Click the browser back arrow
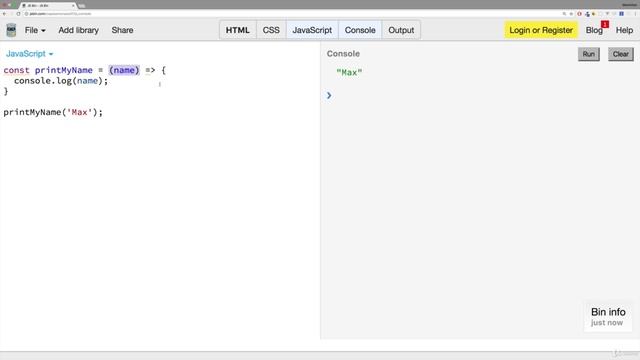Viewport: 640px width, 360px height. click(4, 14)
